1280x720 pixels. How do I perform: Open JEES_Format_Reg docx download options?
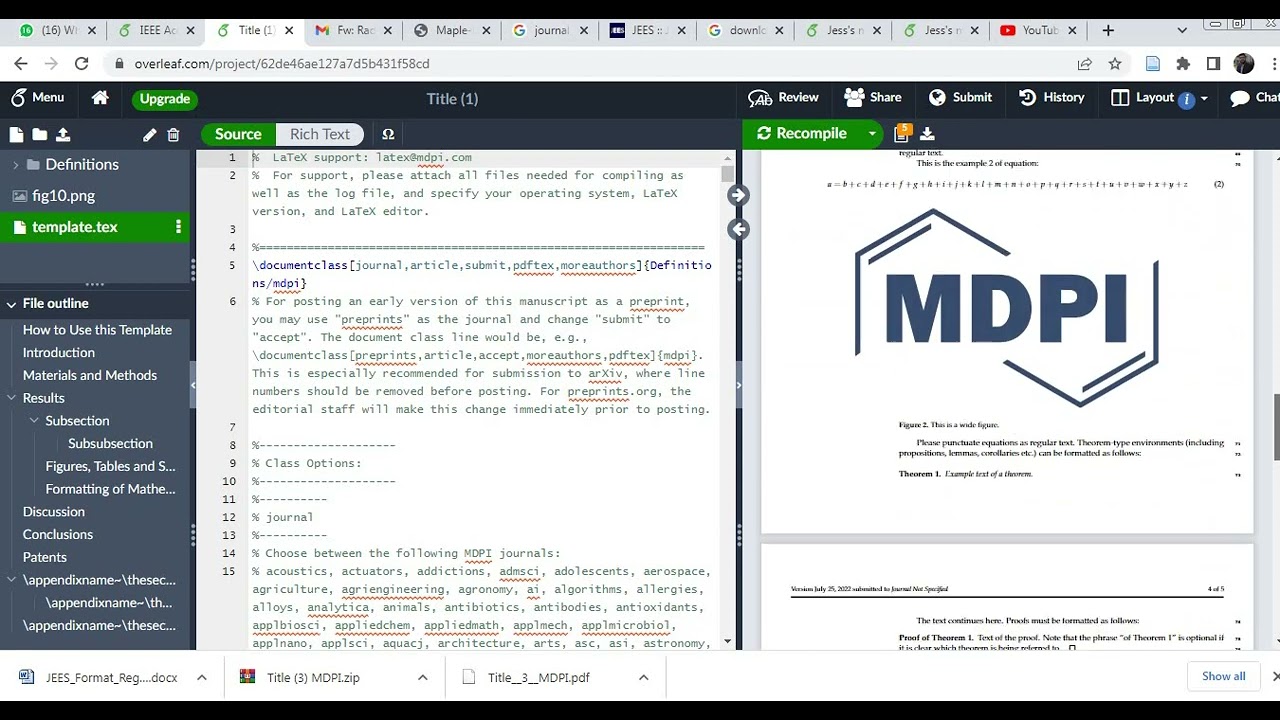pos(201,677)
